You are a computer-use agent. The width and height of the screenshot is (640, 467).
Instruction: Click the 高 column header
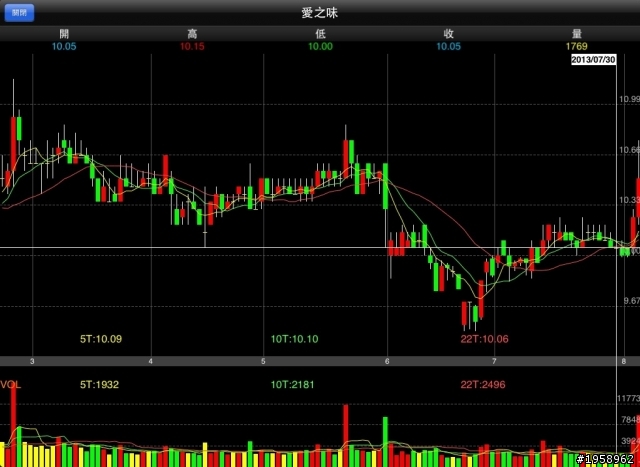192,34
